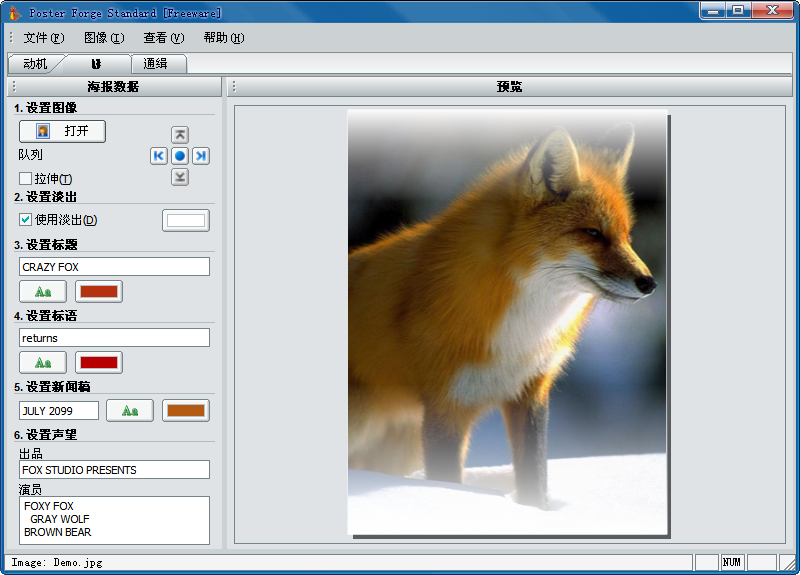Click the FOX STUDIO PRESENTS text field
The height and width of the screenshot is (575, 800).
114,470
